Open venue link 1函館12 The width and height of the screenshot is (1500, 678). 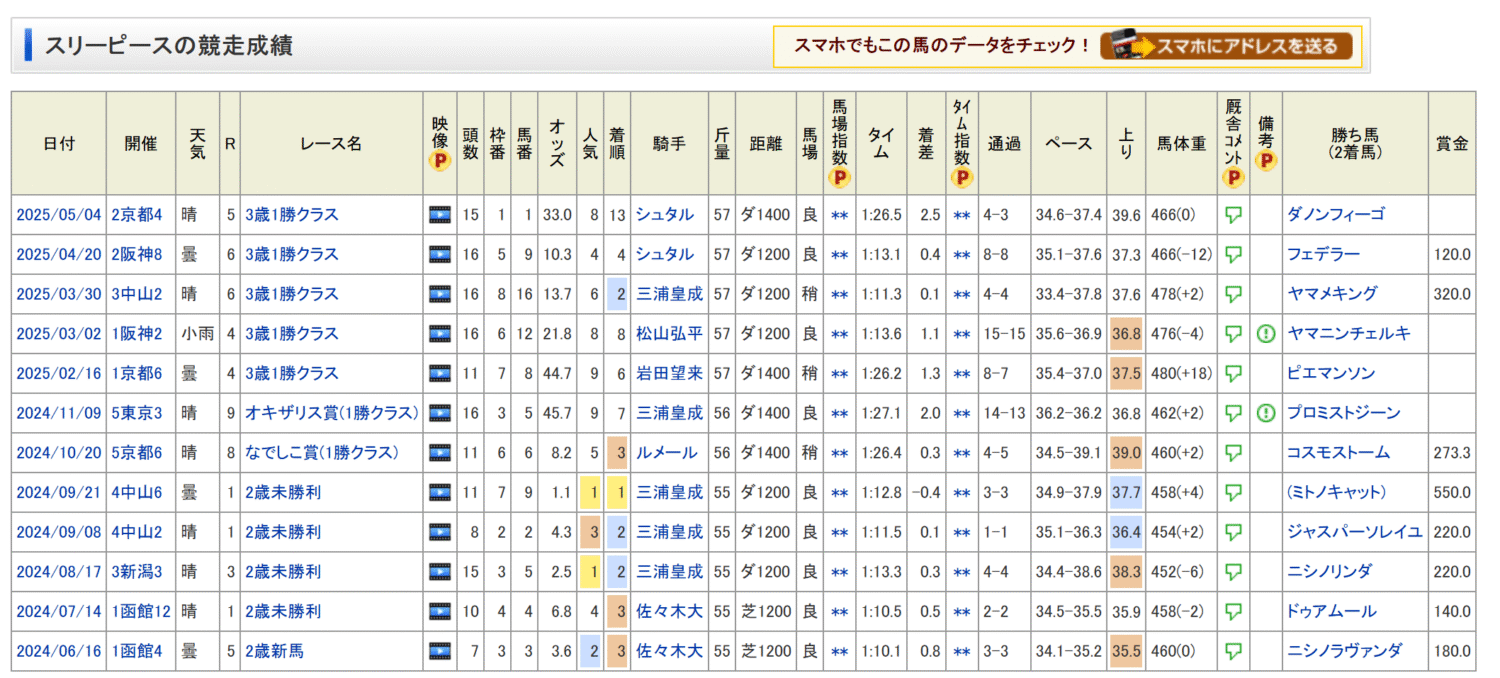pyautogui.click(x=141, y=611)
